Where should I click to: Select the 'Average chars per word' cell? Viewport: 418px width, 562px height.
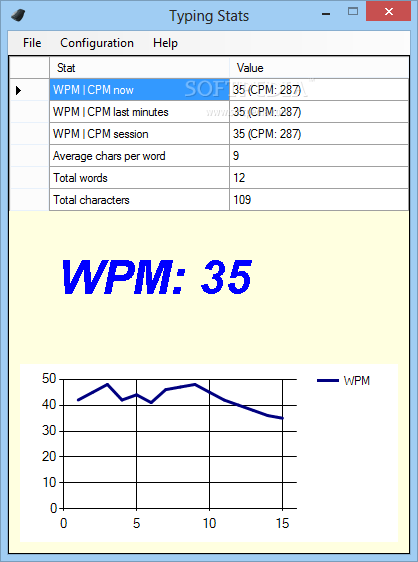(139, 156)
